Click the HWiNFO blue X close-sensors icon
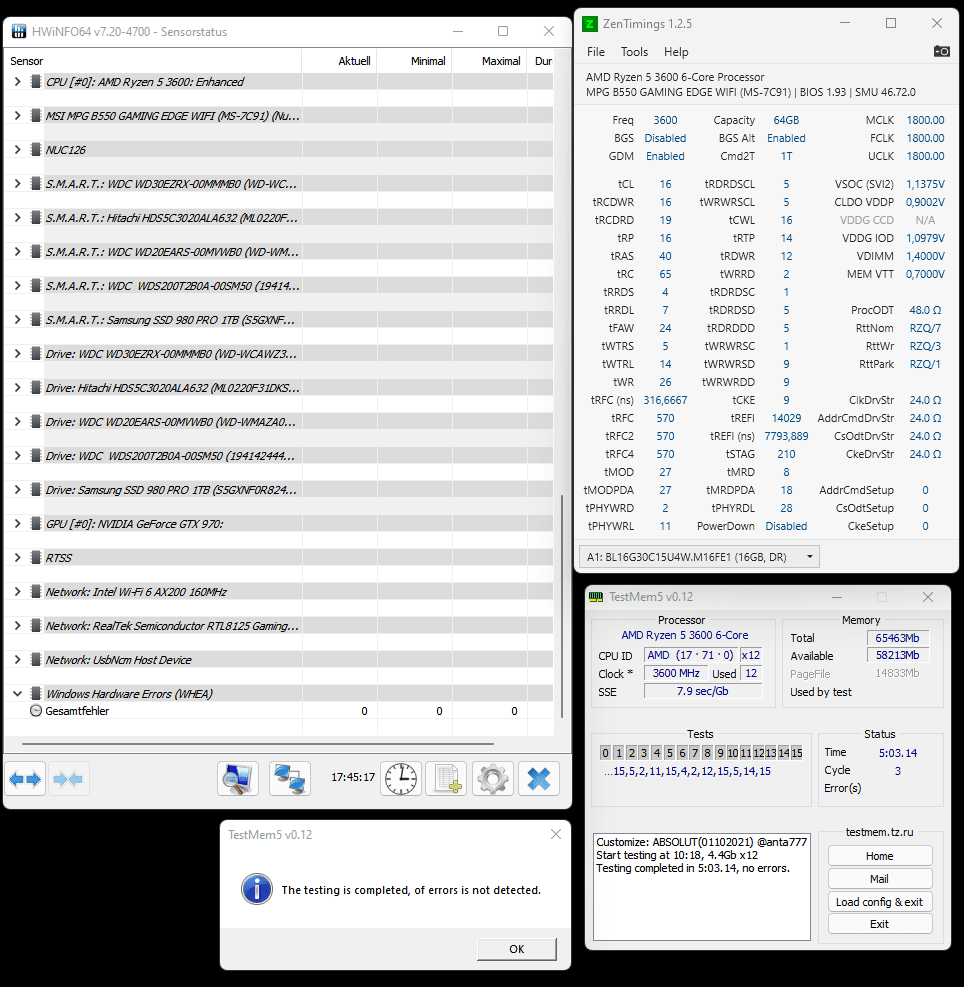 (539, 779)
